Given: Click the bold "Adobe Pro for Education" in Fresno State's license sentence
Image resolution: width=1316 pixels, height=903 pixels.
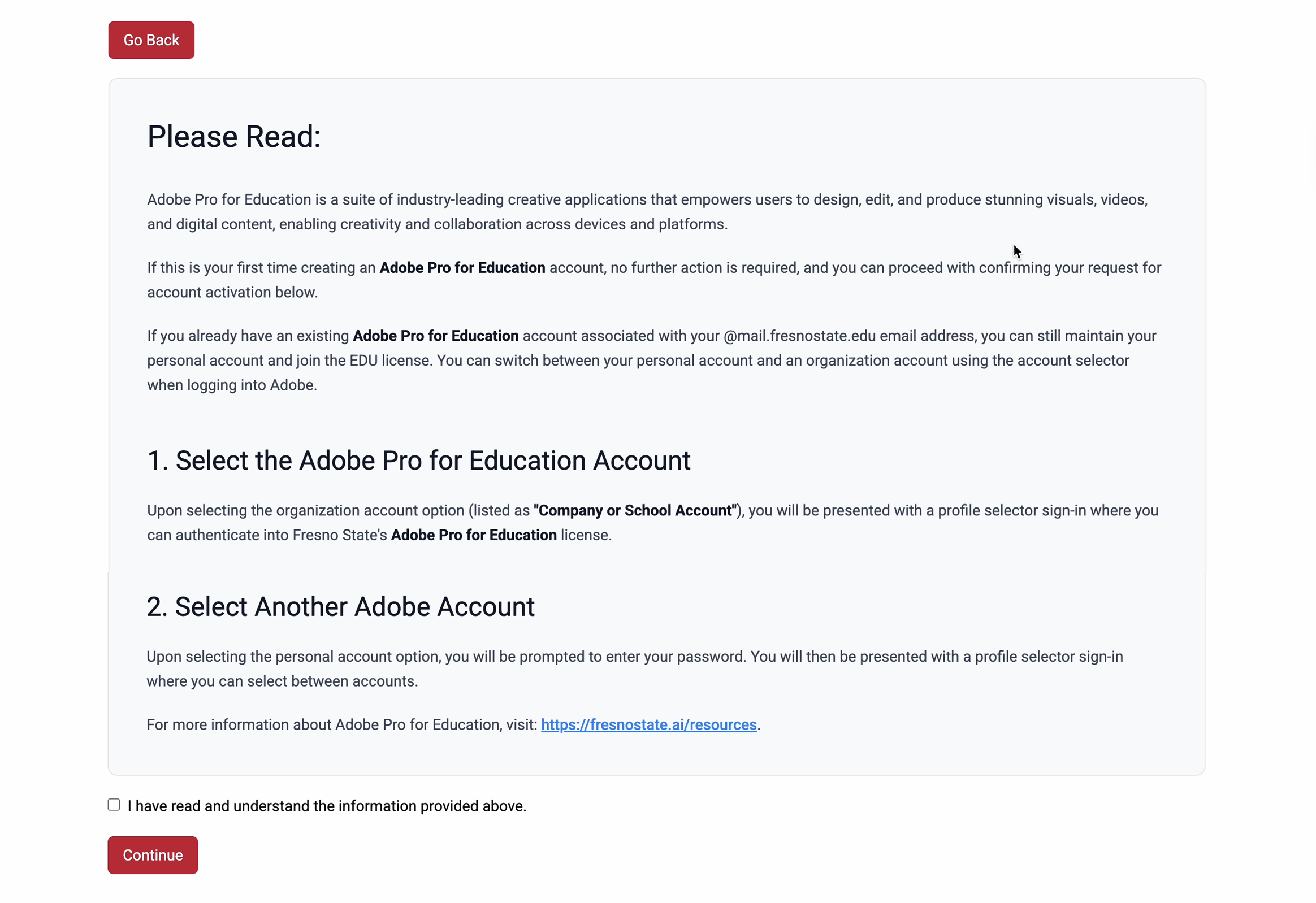Looking at the screenshot, I should [473, 535].
